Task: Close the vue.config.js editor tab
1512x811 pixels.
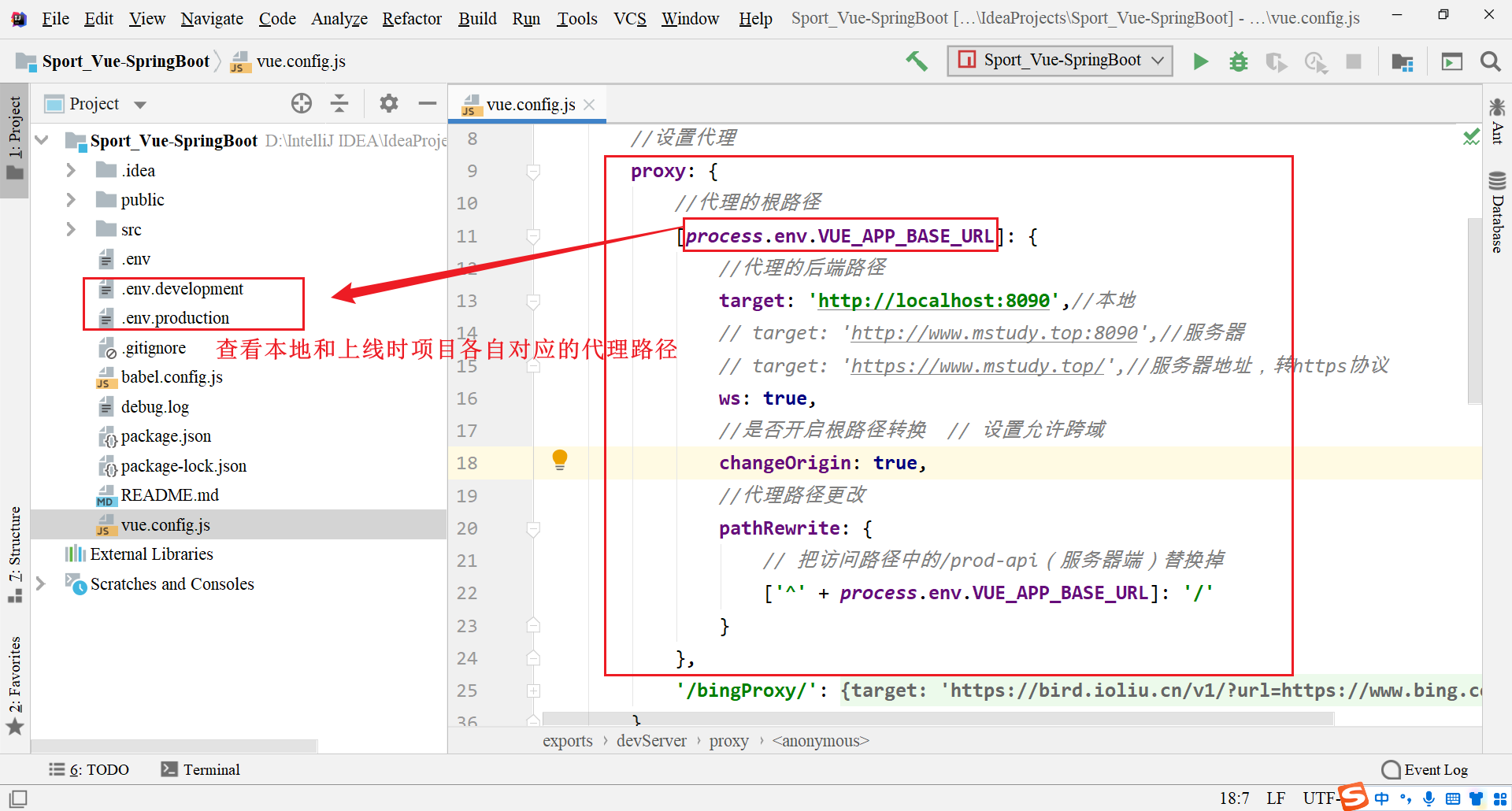Action: [589, 105]
